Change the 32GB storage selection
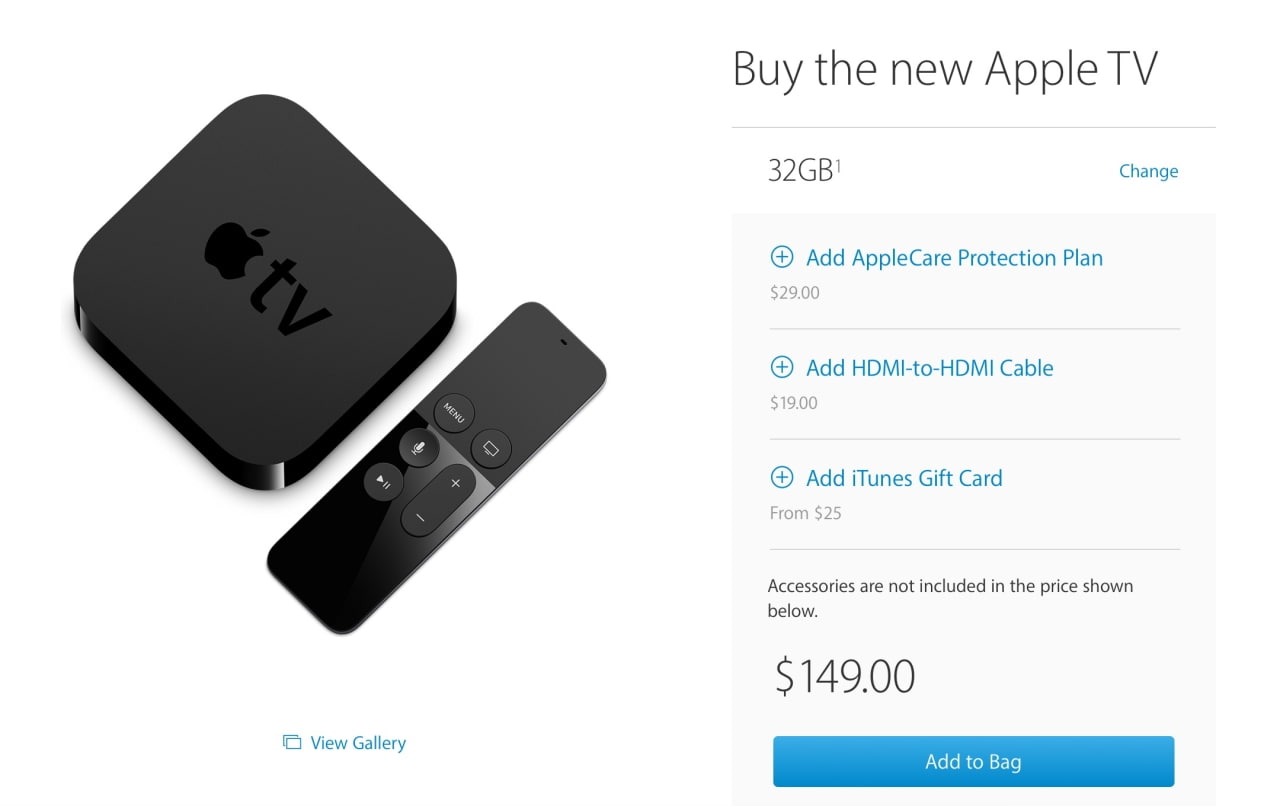 (x=1148, y=171)
